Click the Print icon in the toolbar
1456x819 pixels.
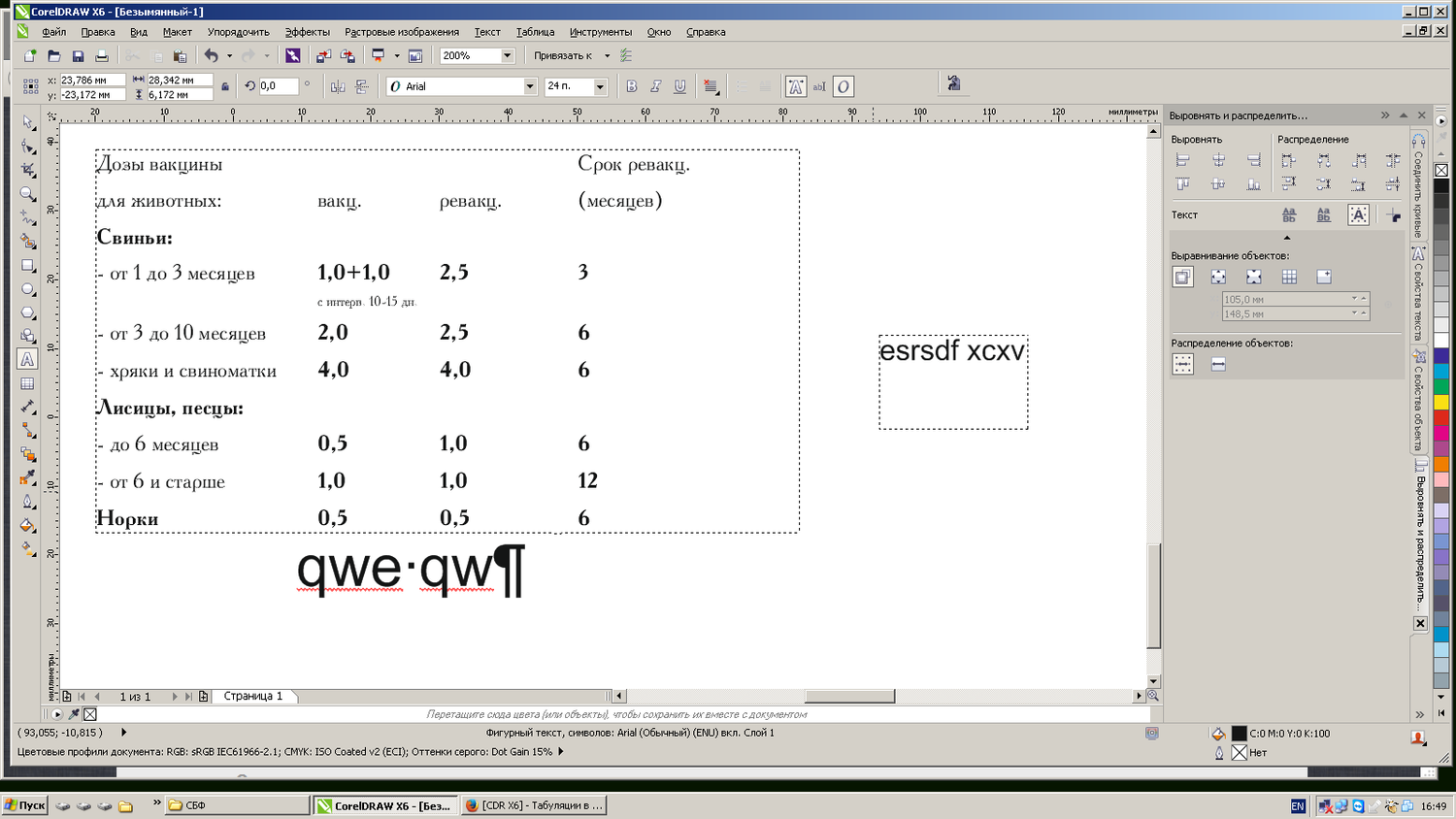tap(102, 56)
